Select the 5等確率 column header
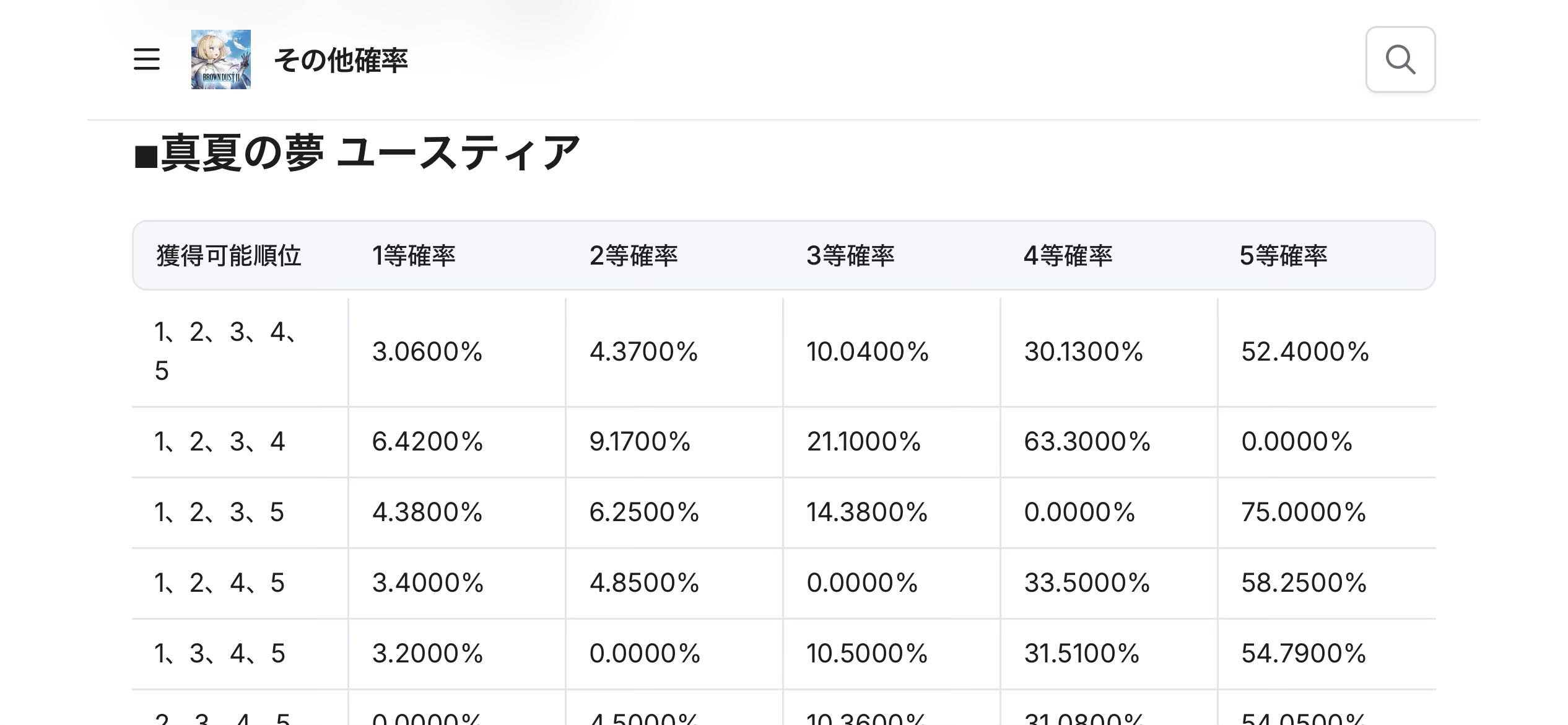 (x=1283, y=256)
